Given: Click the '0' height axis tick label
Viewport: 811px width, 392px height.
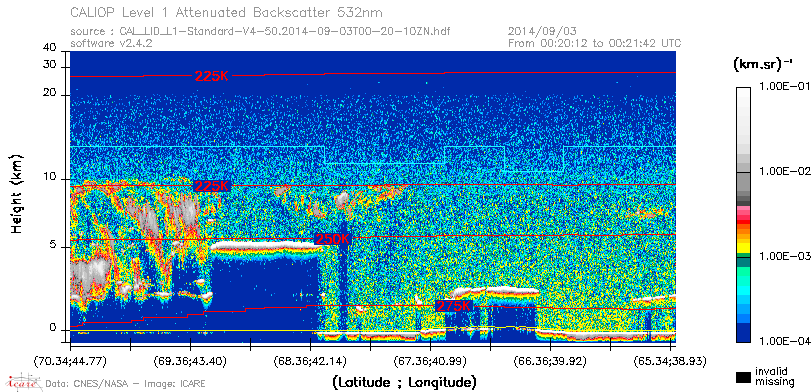Looking at the screenshot, I should pos(53,327).
